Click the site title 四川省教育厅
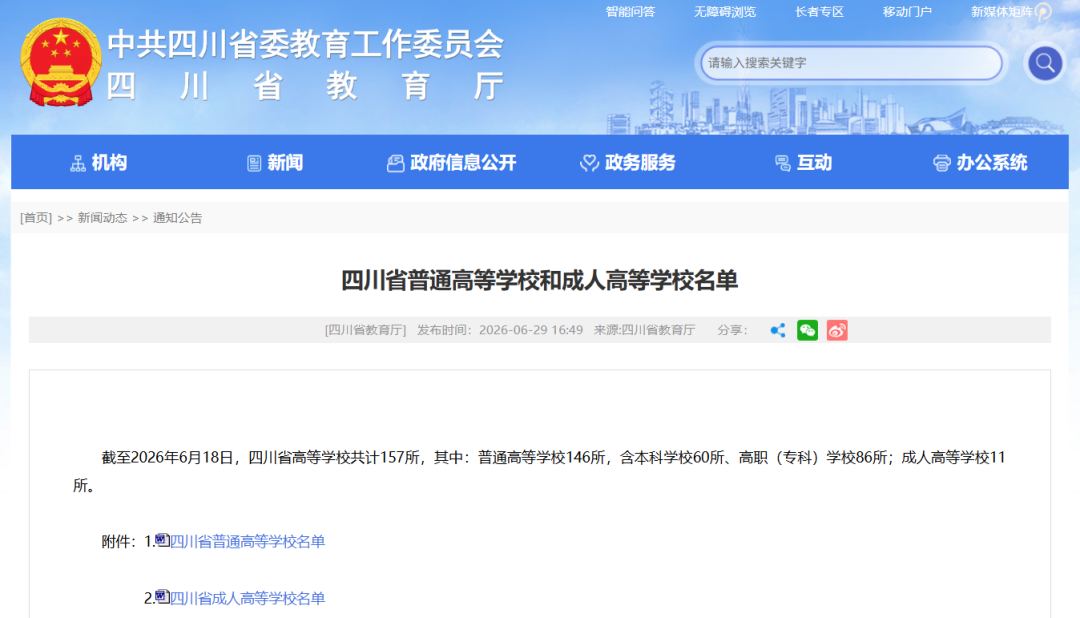Viewport: 1080px width, 618px height. tap(305, 86)
